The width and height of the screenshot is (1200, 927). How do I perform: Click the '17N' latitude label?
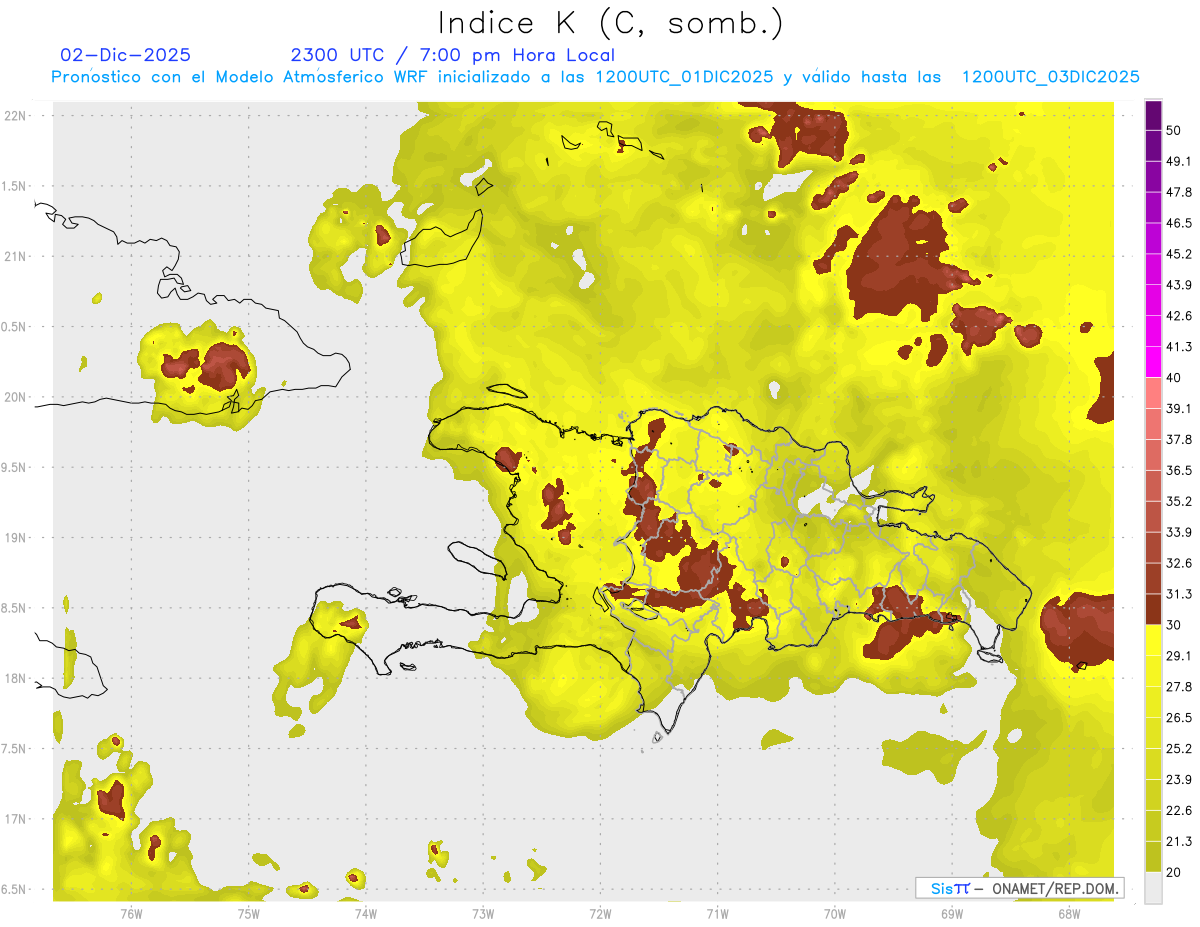tap(15, 820)
